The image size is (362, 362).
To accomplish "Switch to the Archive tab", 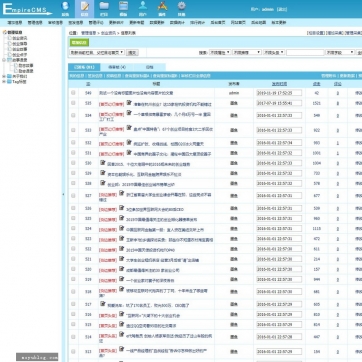I will point(149,67).
